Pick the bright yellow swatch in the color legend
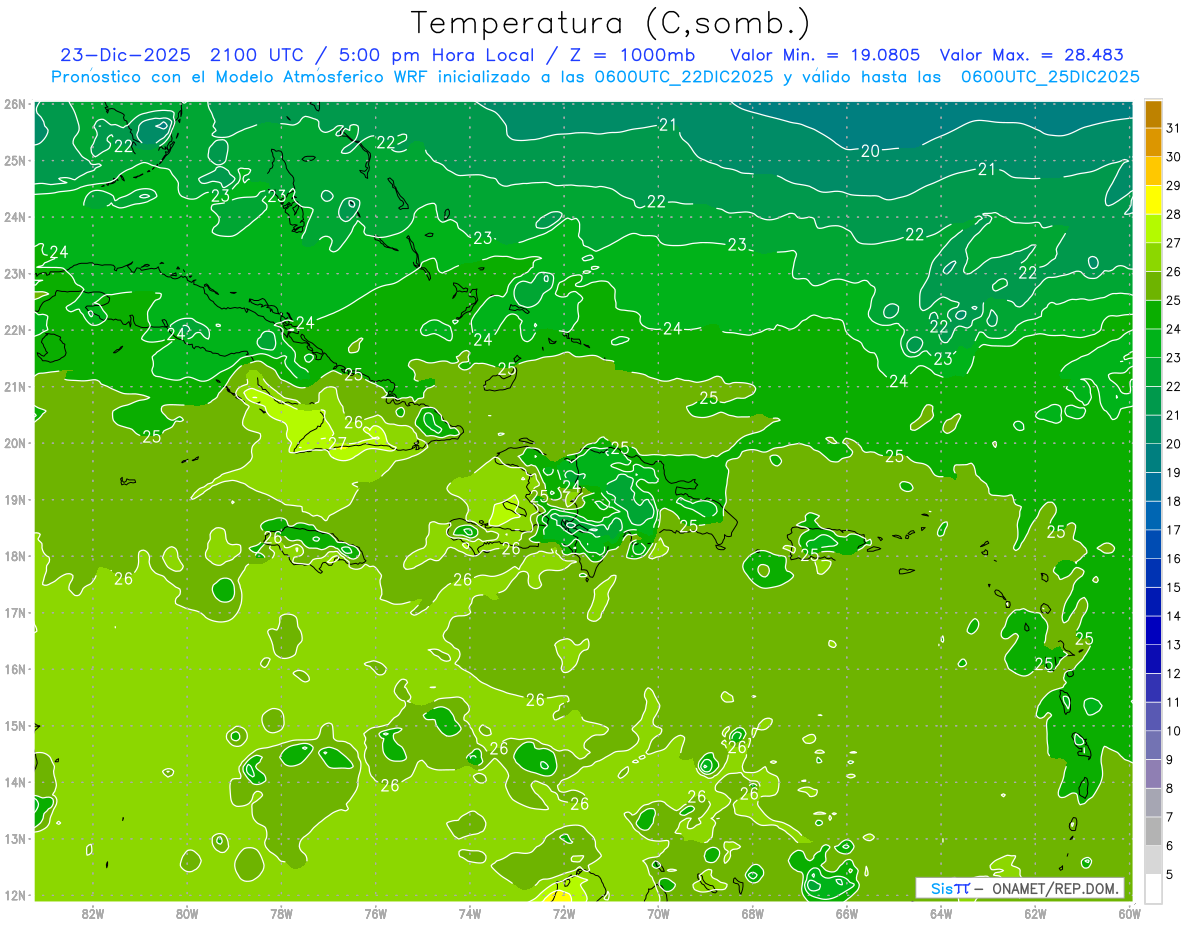Viewport: 1200px width, 927px height. [x=1153, y=200]
